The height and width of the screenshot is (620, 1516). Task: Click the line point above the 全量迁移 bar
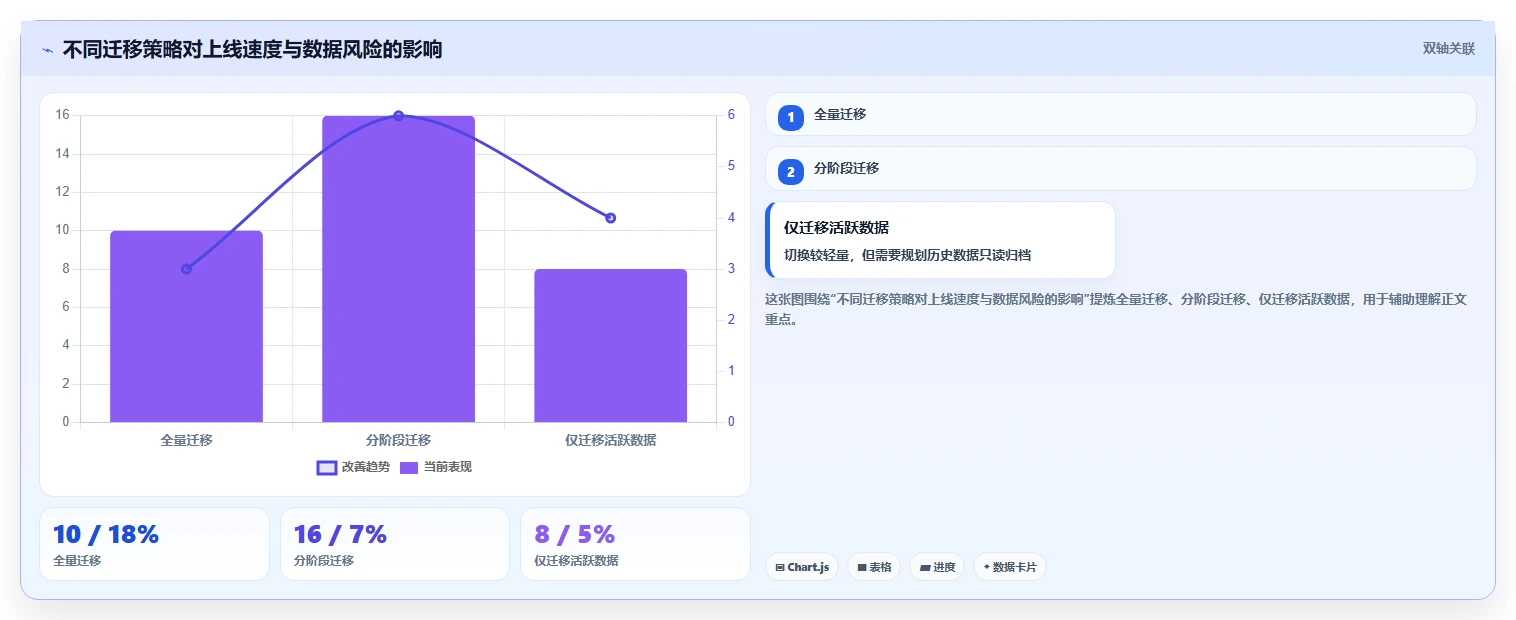tap(186, 269)
